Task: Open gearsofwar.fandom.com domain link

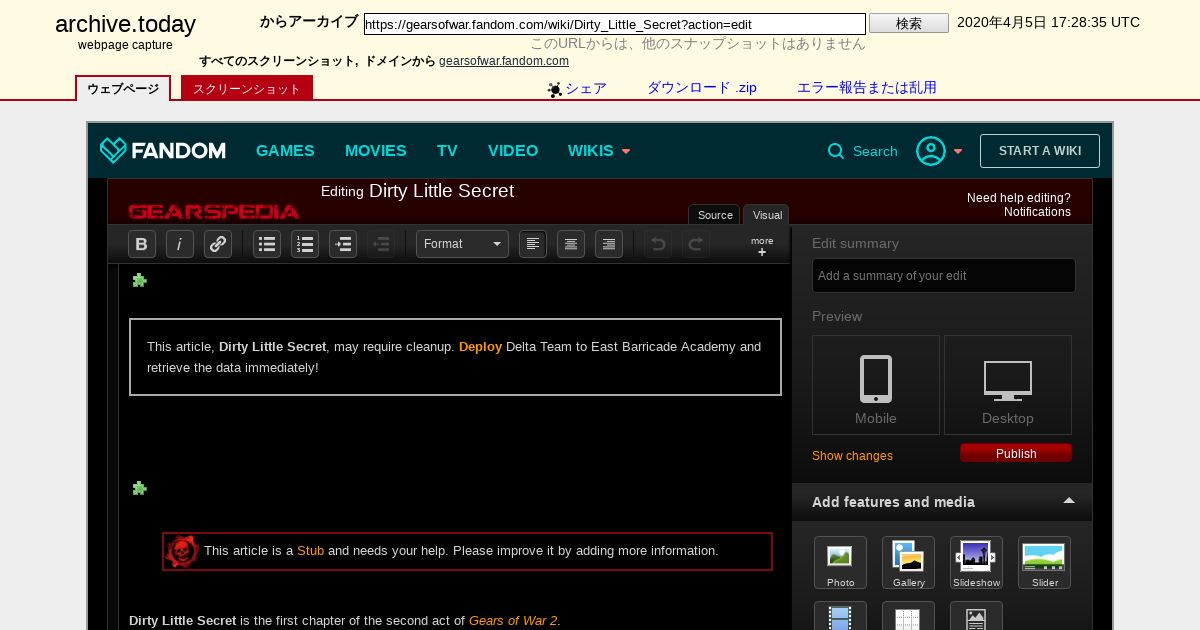Action: pos(504,61)
